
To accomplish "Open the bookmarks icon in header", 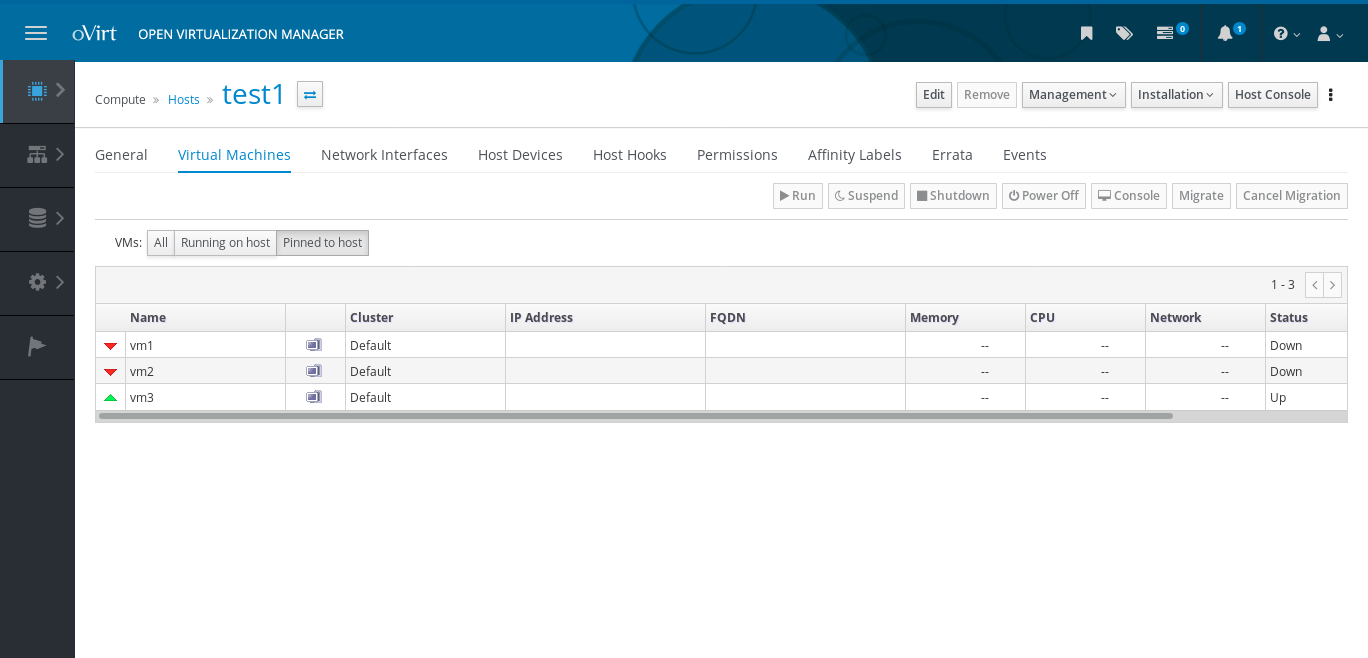I will (x=1087, y=33).
